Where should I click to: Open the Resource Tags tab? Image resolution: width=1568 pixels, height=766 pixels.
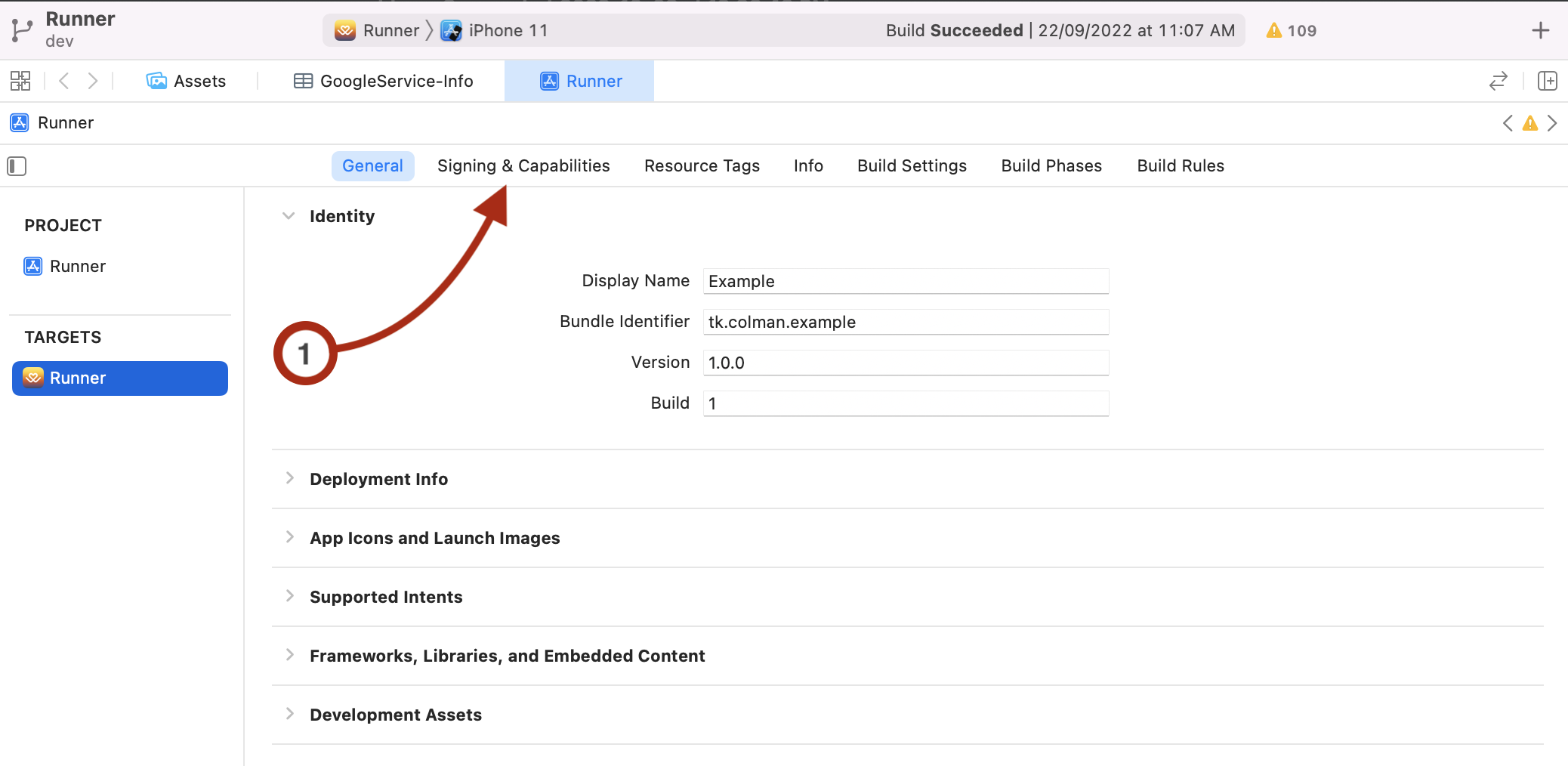(x=702, y=166)
